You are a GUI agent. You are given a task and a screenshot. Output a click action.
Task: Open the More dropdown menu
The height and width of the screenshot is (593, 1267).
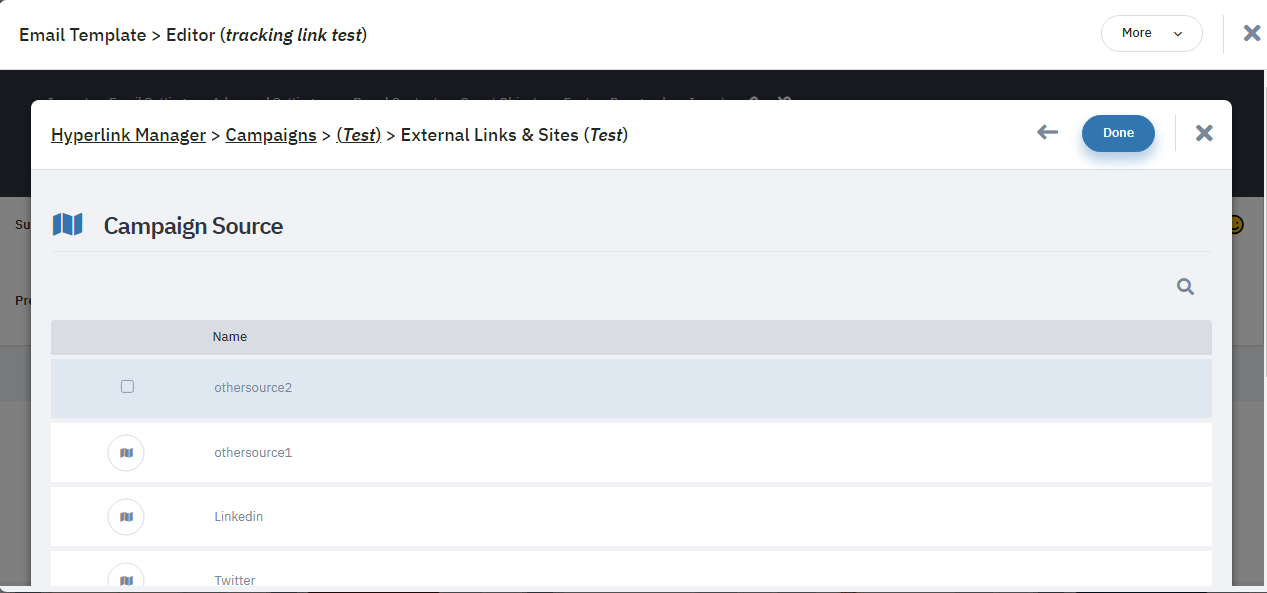click(1151, 33)
